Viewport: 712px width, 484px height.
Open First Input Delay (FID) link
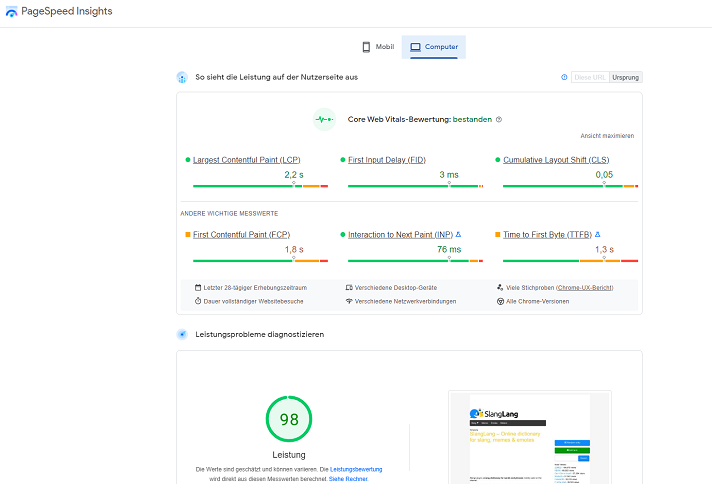tap(387, 160)
